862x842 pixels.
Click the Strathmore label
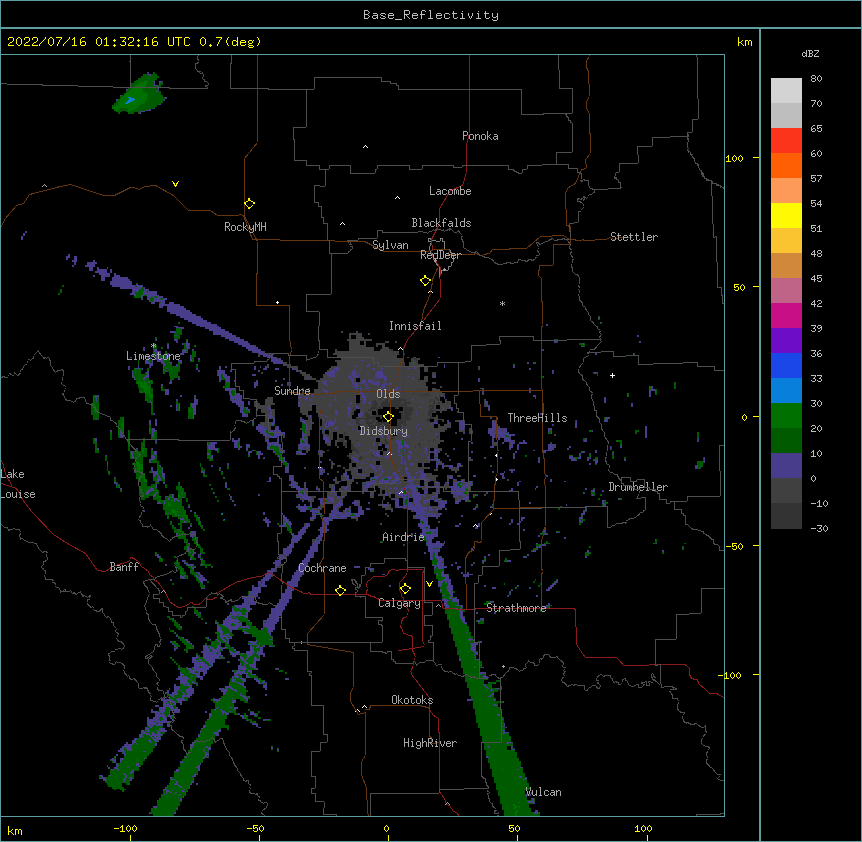516,608
